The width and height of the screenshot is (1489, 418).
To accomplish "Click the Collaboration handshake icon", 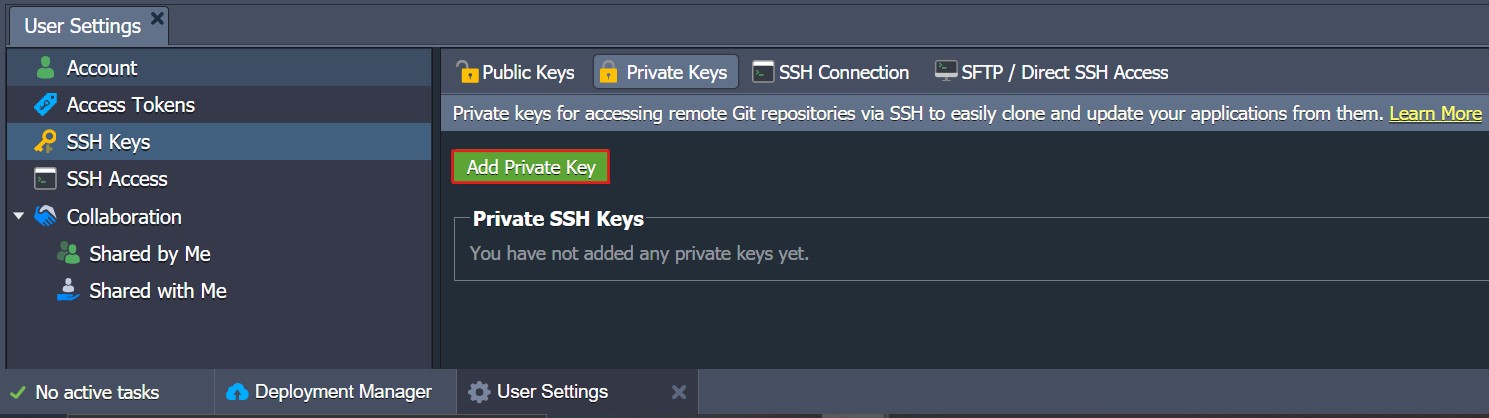I will pos(45,216).
